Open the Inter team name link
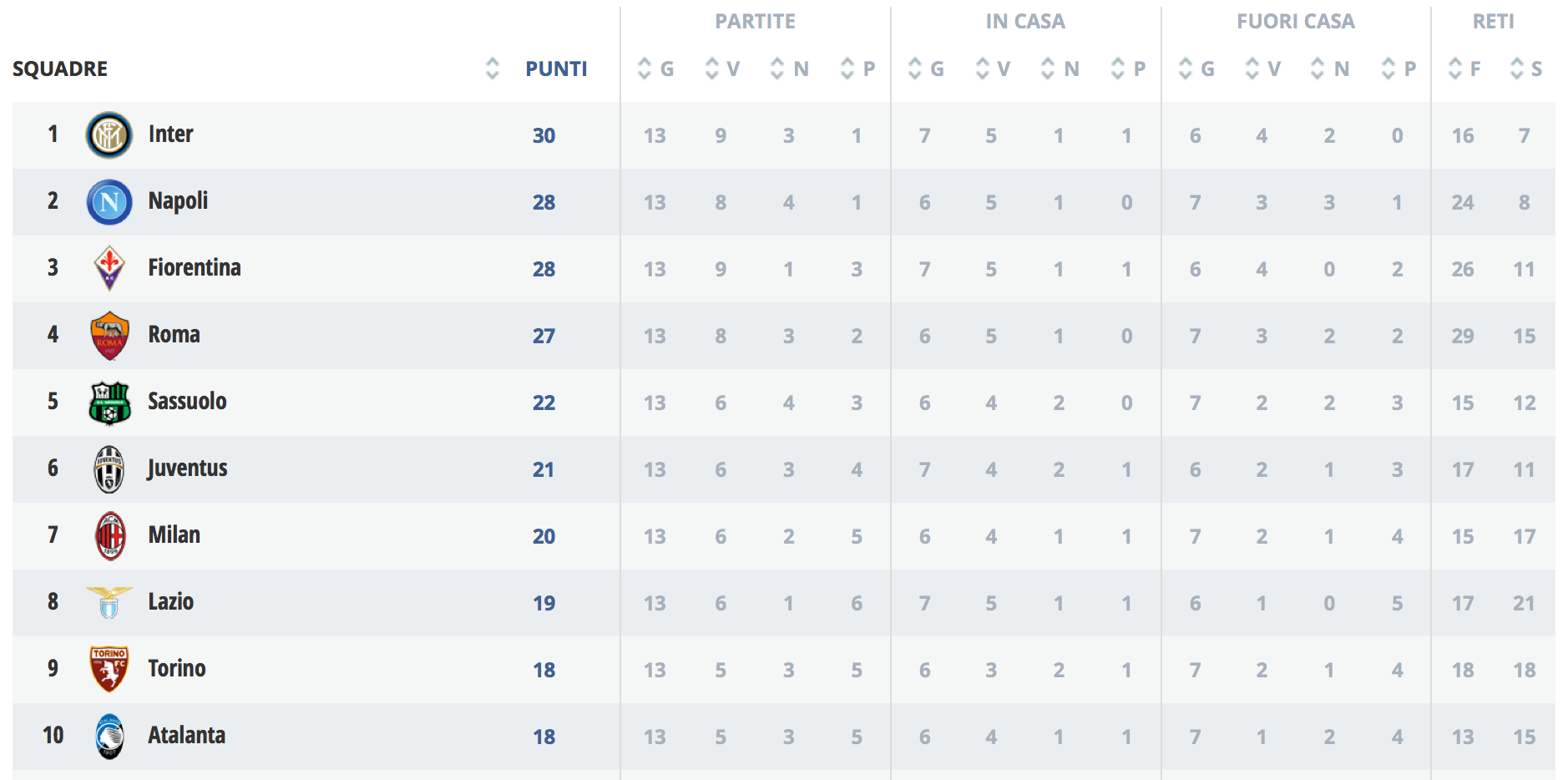Image resolution: width=1568 pixels, height=780 pixels. pyautogui.click(x=170, y=134)
